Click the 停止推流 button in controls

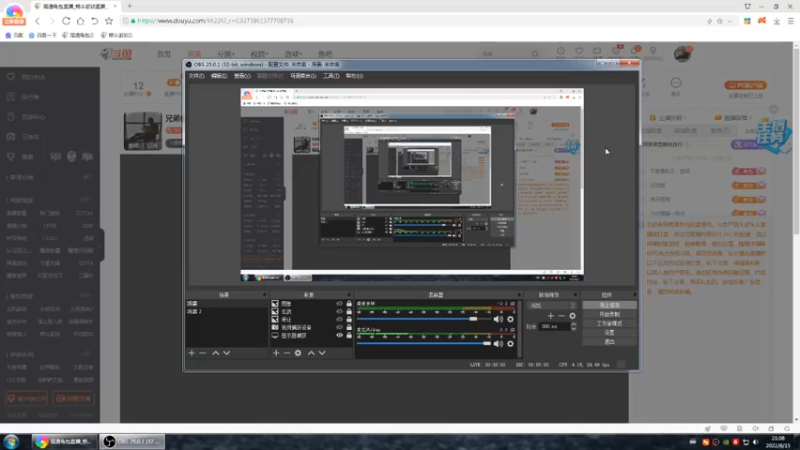click(x=609, y=305)
